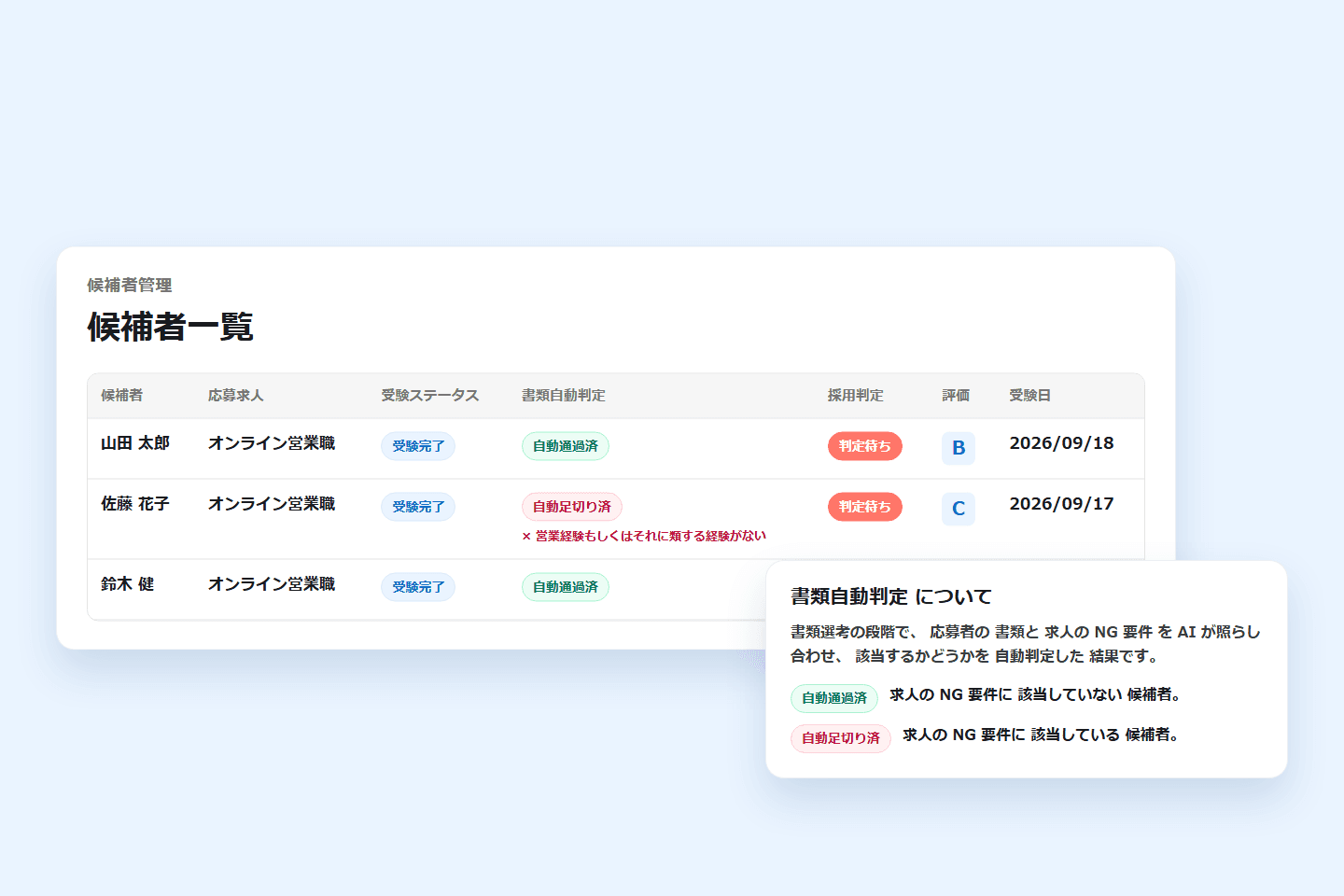Click the 応募求人 column header

235,396
